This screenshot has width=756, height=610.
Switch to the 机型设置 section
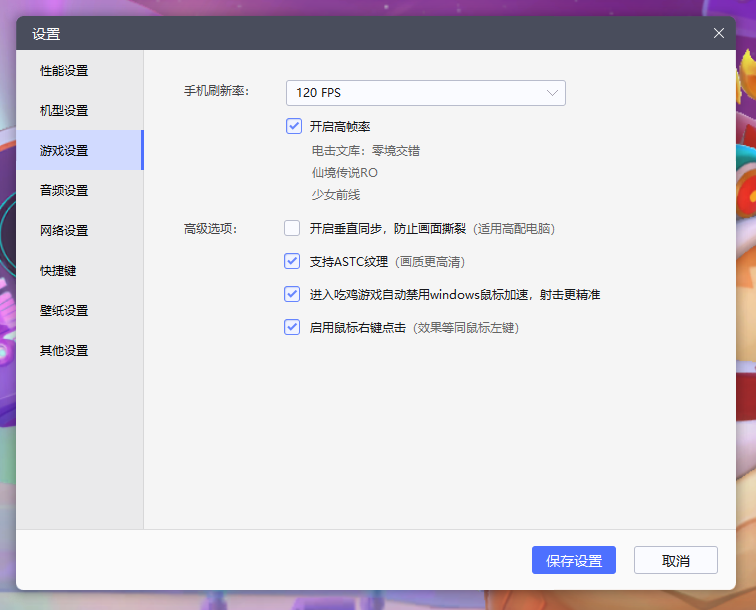pyautogui.click(x=64, y=111)
